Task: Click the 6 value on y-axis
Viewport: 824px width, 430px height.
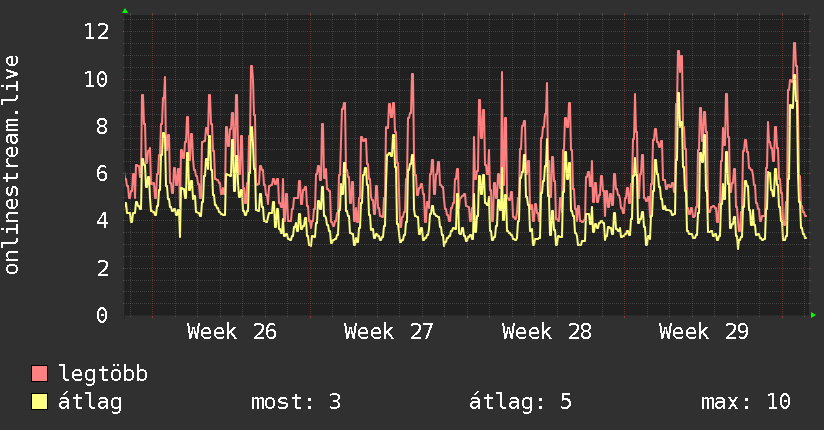Action: 102,173
